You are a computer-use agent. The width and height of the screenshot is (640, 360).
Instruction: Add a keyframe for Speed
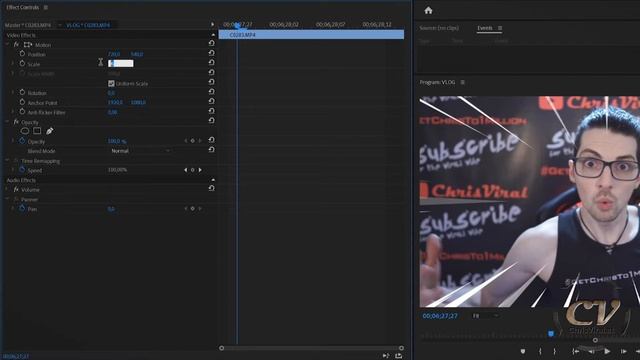193,170
